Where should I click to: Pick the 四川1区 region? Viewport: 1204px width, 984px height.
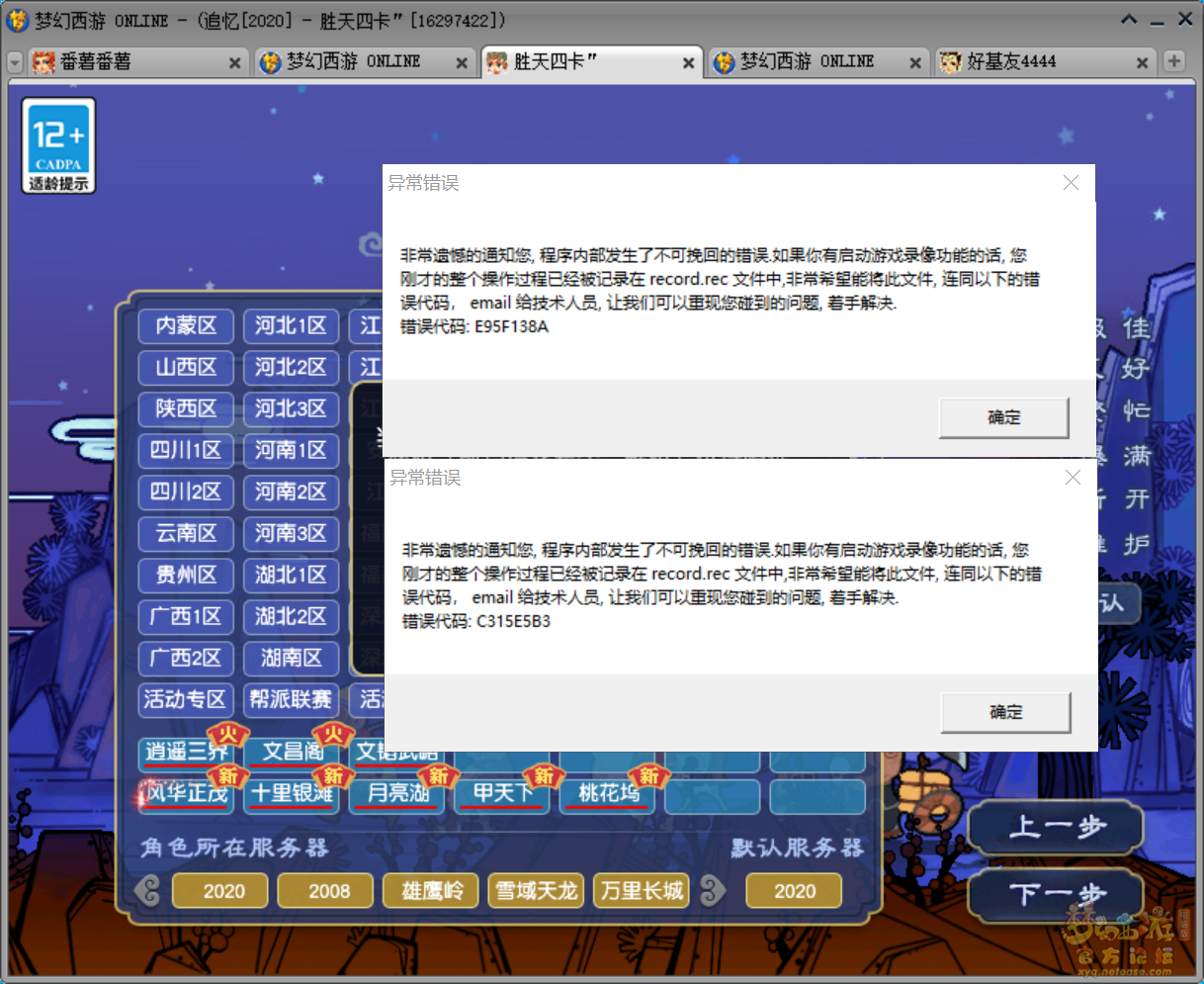coord(186,450)
